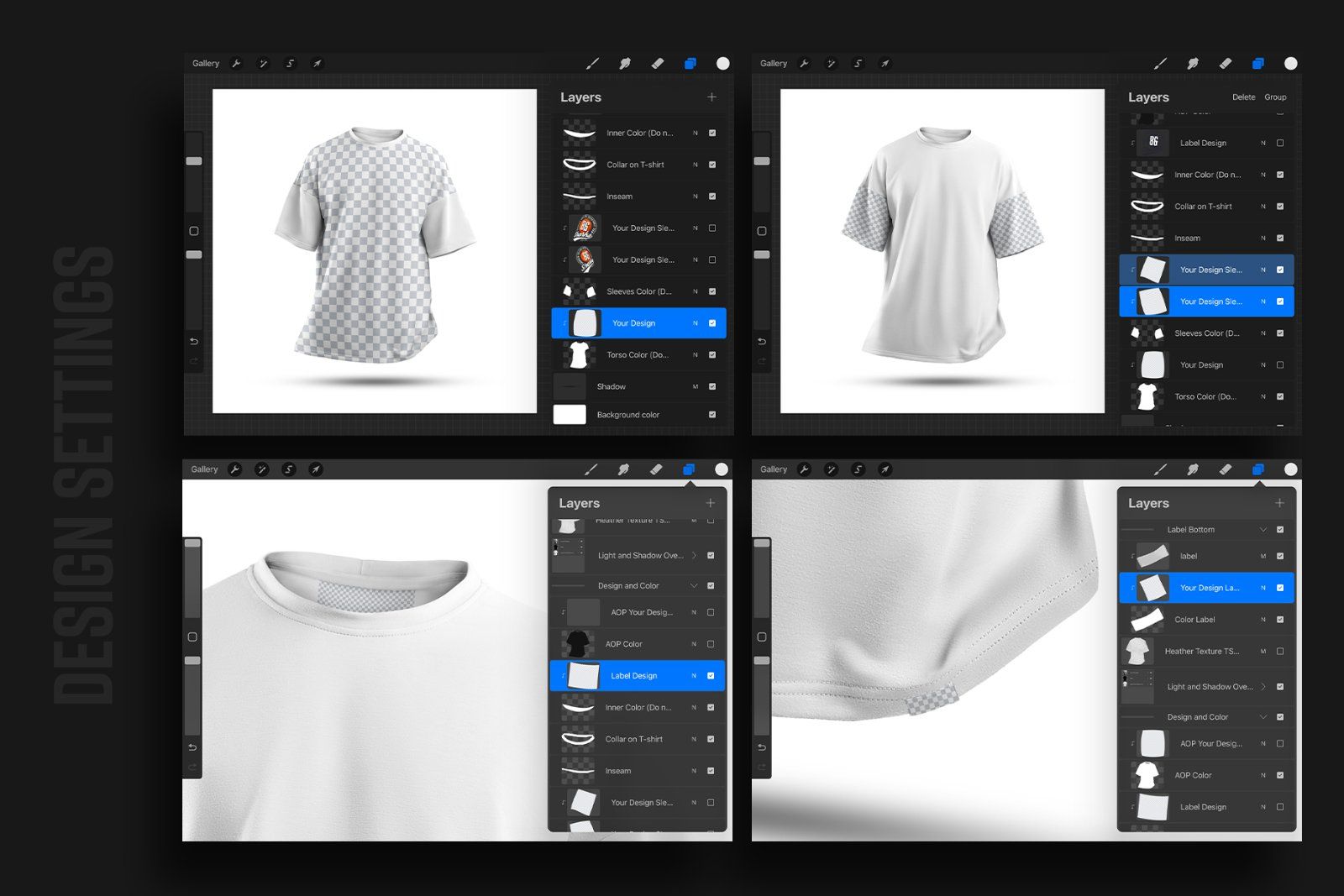Select the Adjustments magic wand icon
Image resolution: width=1344 pixels, height=896 pixels.
[264, 63]
